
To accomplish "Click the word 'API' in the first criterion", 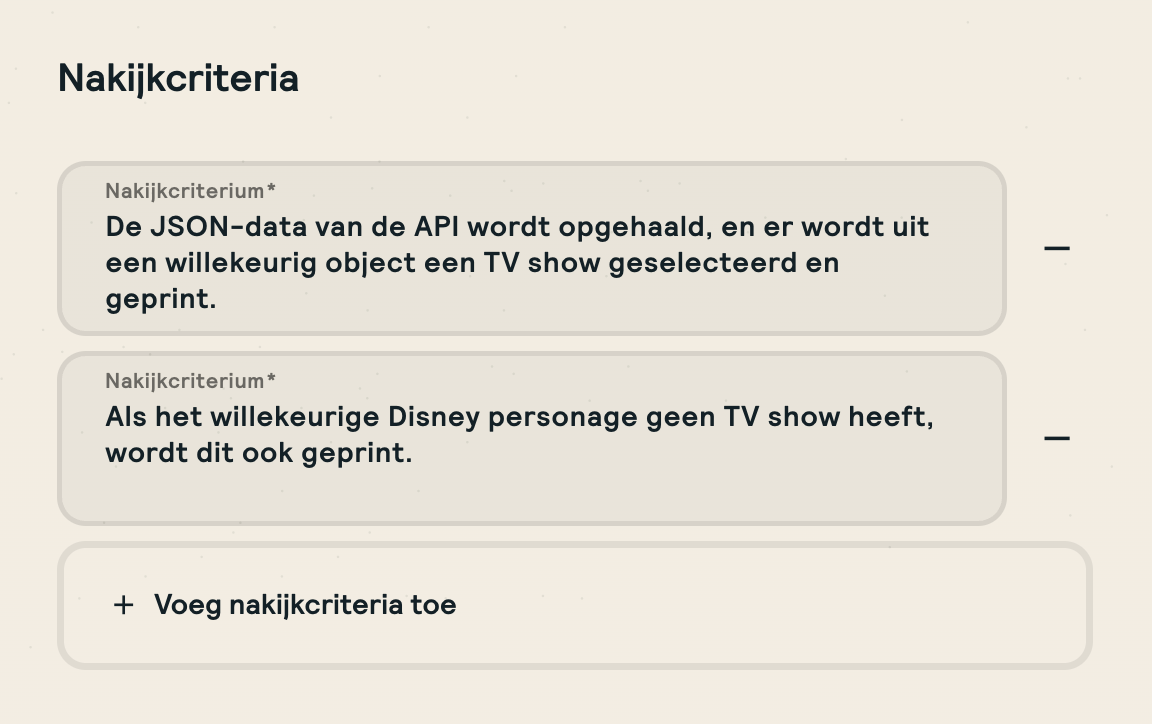I will click(437, 227).
